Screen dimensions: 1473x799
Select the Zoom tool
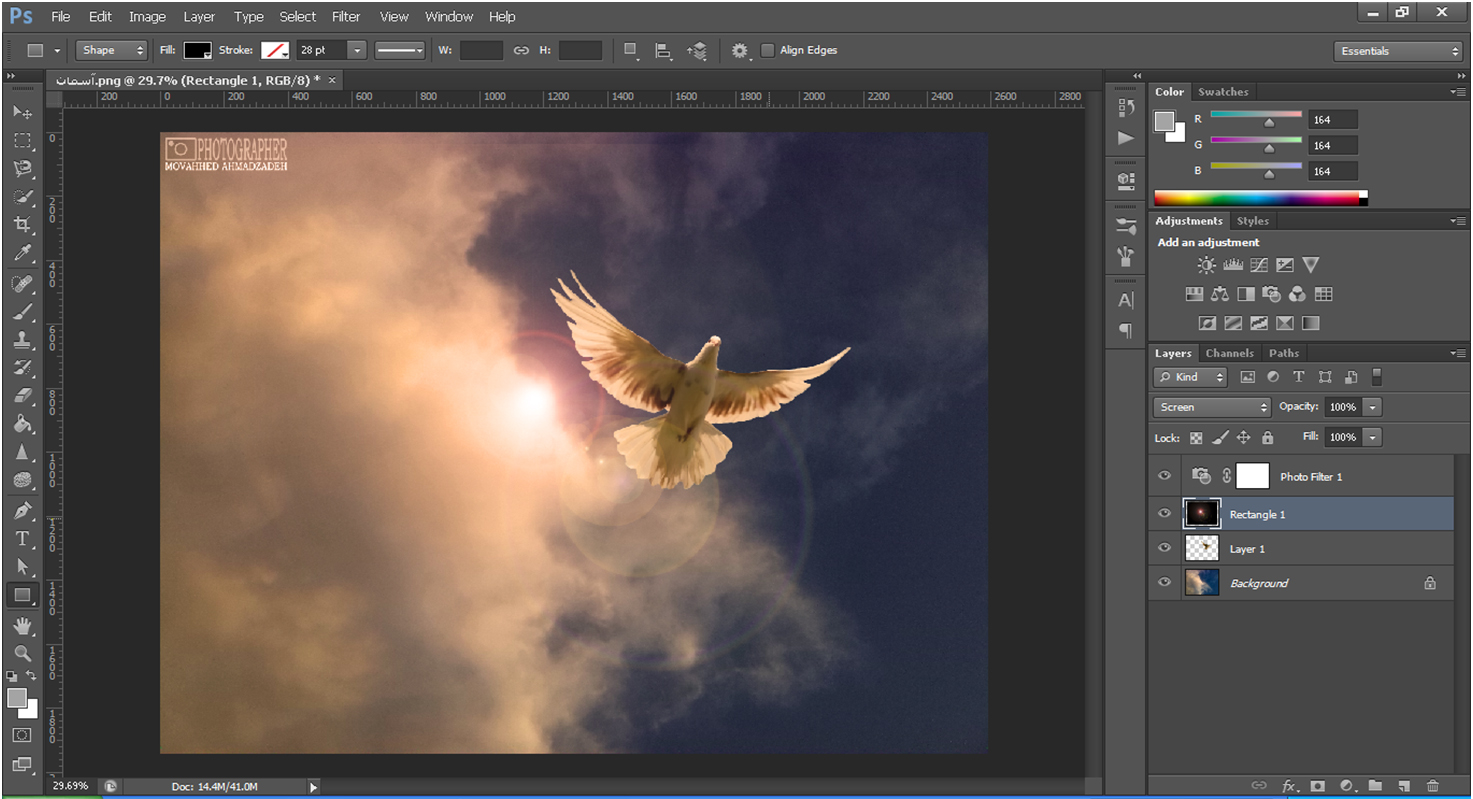22,653
